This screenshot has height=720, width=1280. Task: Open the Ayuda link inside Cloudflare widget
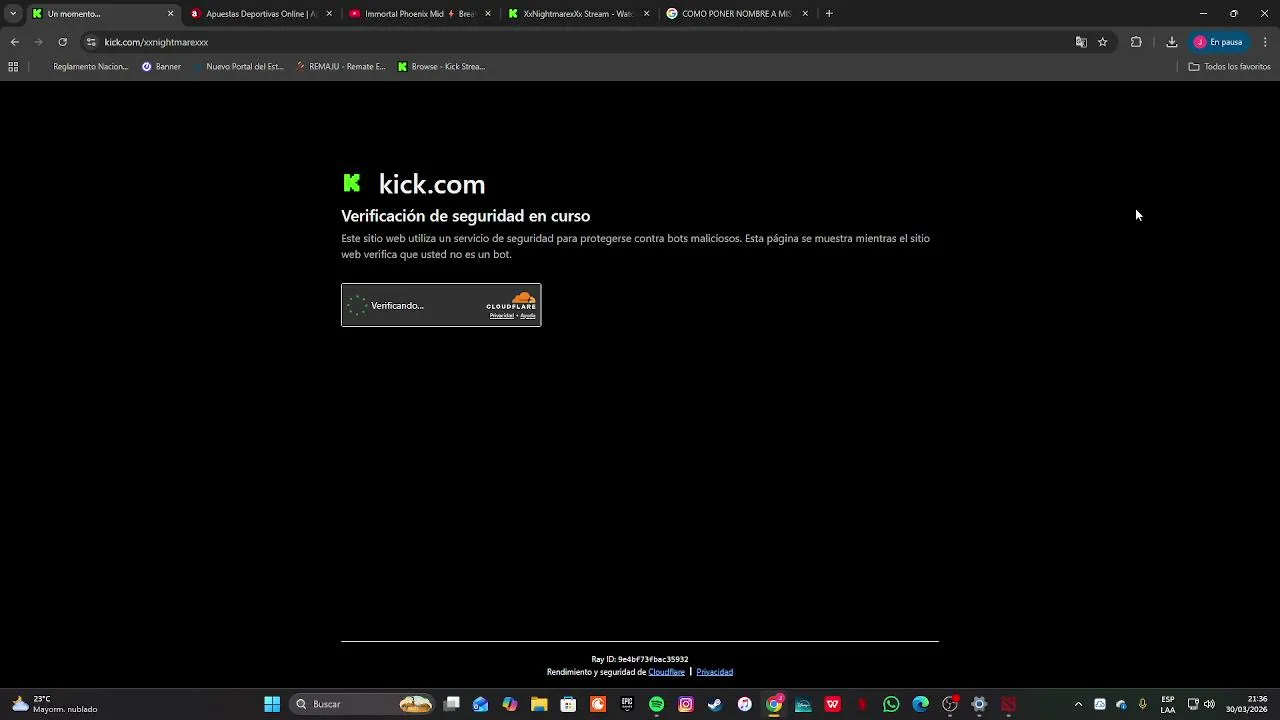click(528, 316)
